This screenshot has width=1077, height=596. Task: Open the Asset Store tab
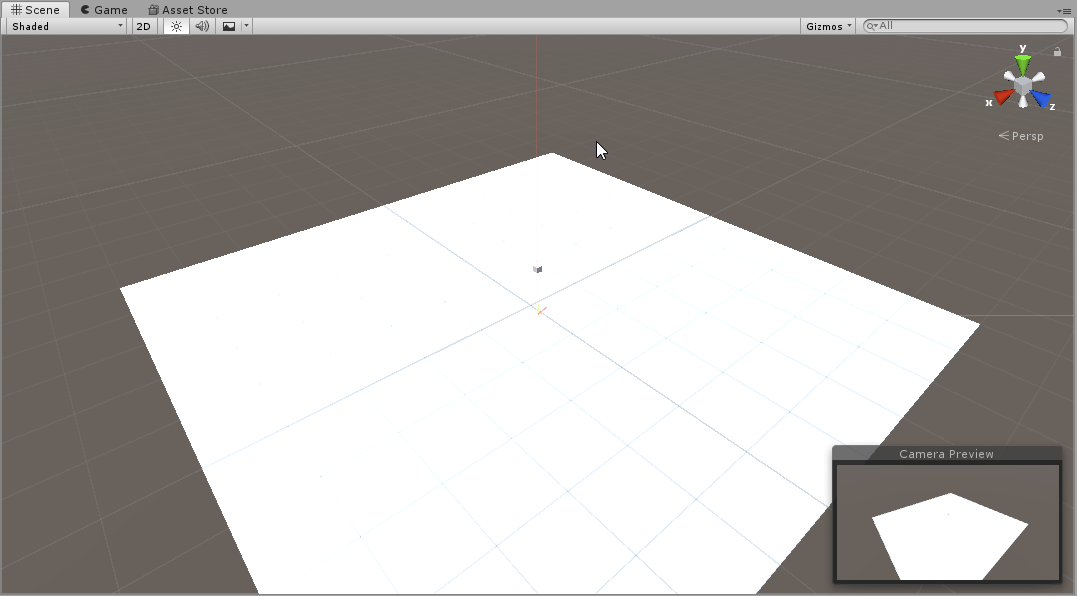tap(188, 10)
